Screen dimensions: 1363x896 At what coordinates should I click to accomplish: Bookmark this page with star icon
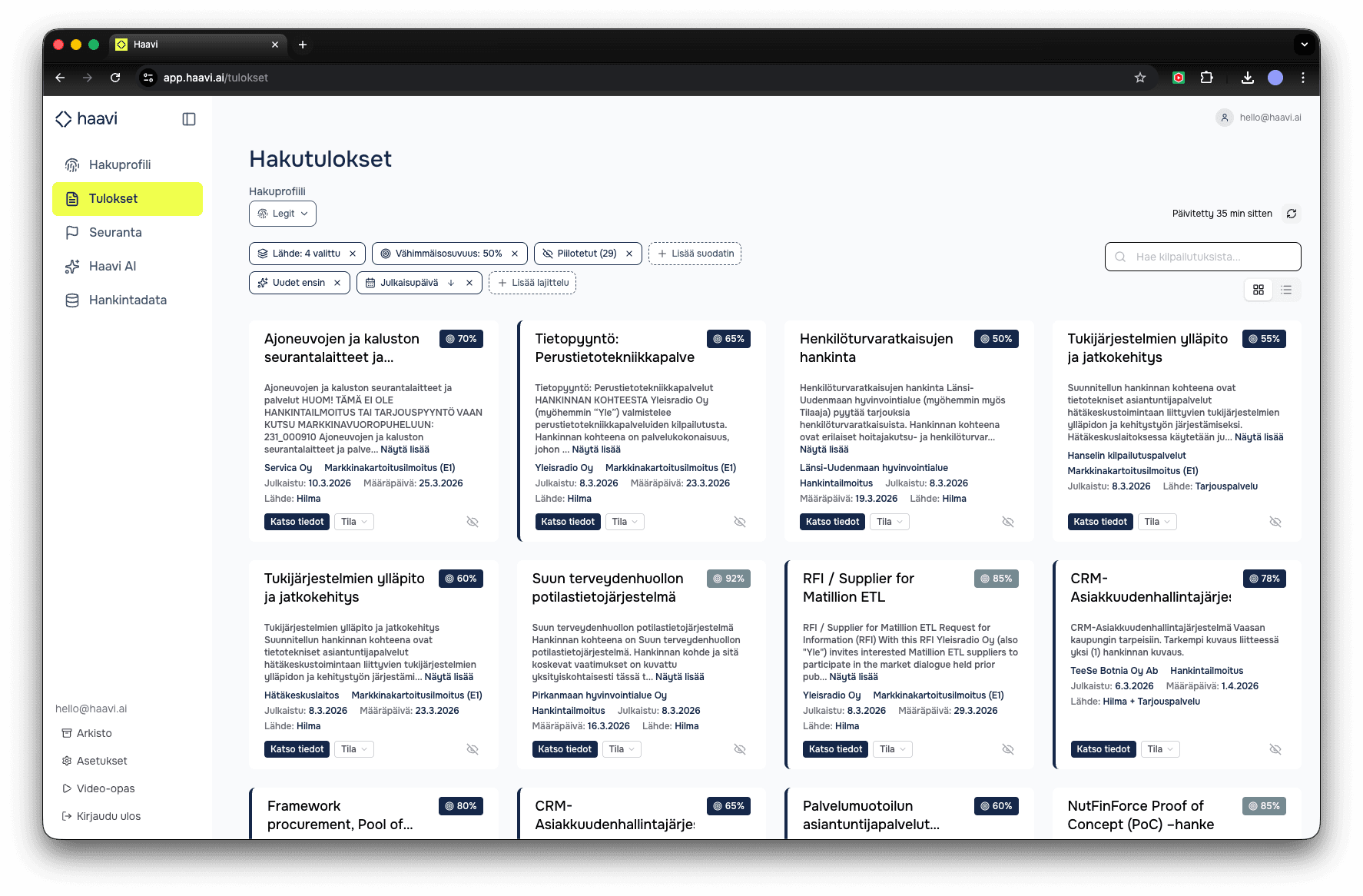point(1140,78)
